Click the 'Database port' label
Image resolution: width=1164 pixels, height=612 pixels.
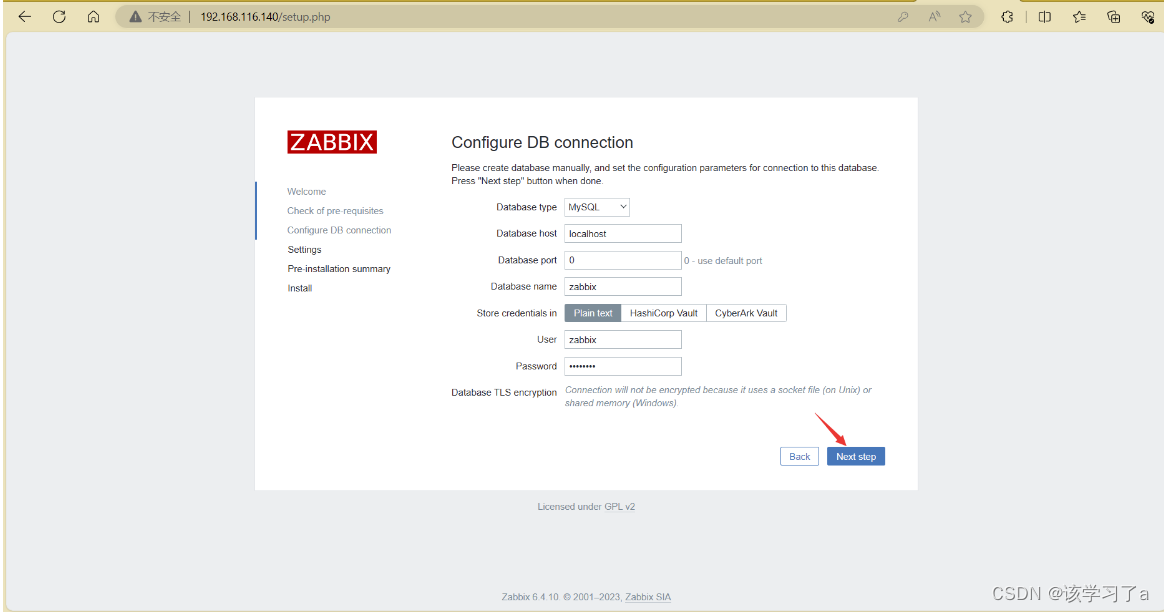tap(527, 260)
